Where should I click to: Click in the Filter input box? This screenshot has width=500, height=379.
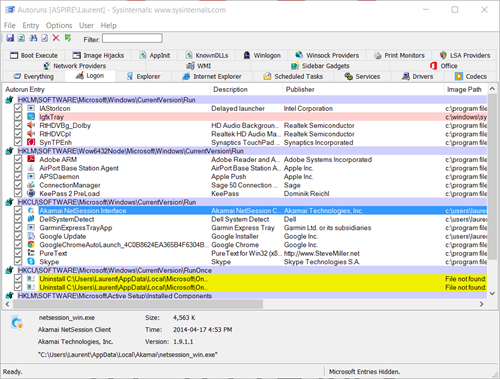tap(132, 38)
